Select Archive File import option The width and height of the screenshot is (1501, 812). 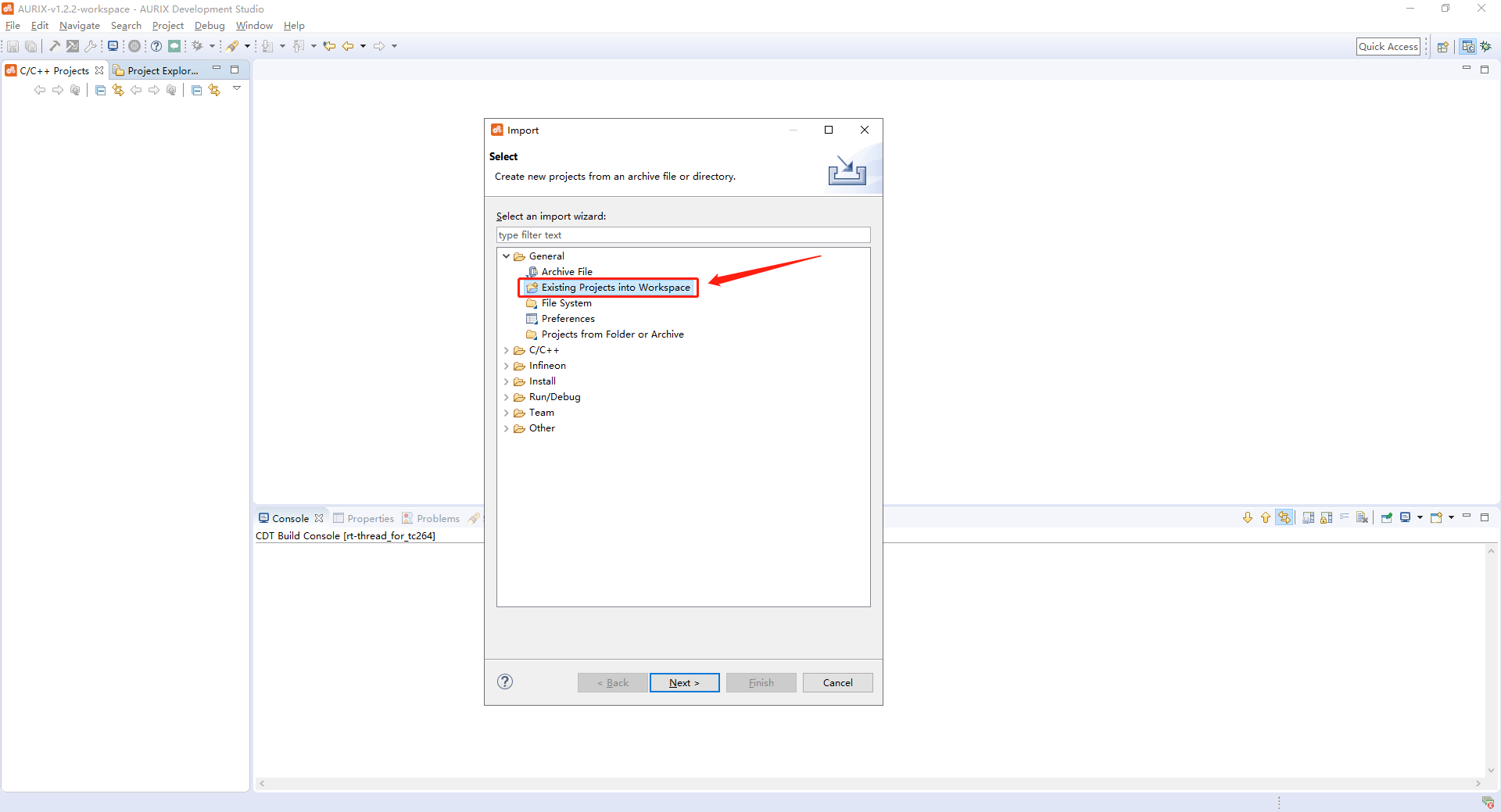tap(559, 272)
